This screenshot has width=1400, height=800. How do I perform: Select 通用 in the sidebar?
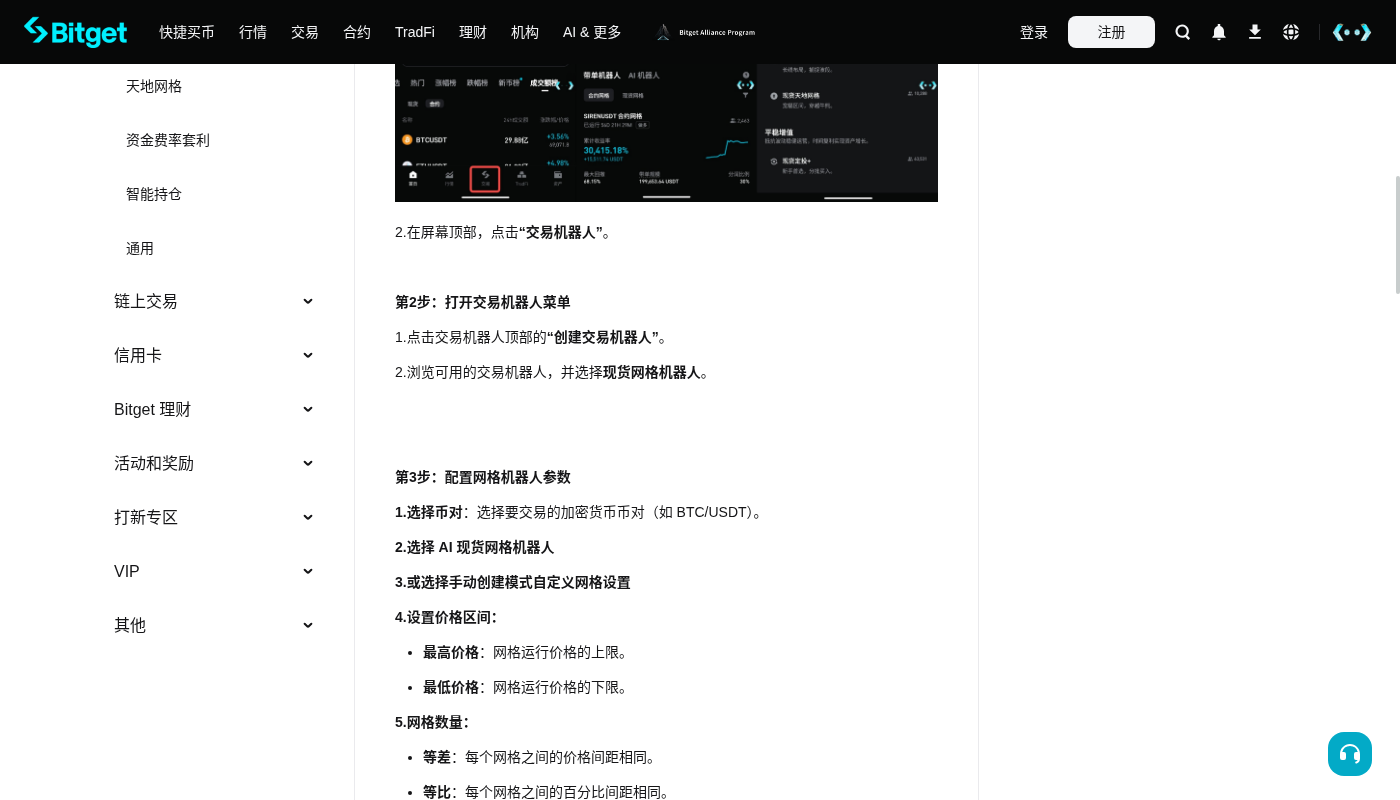point(140,248)
